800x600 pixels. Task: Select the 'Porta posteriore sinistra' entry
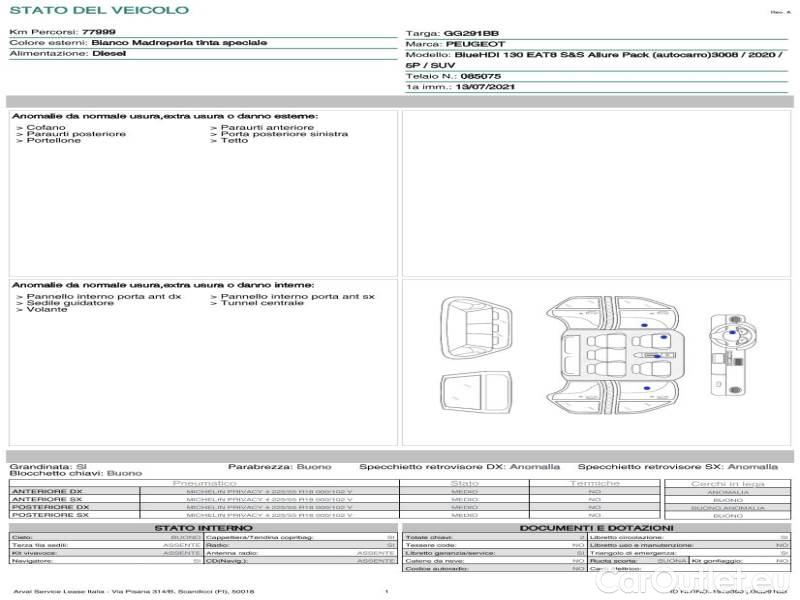284,134
